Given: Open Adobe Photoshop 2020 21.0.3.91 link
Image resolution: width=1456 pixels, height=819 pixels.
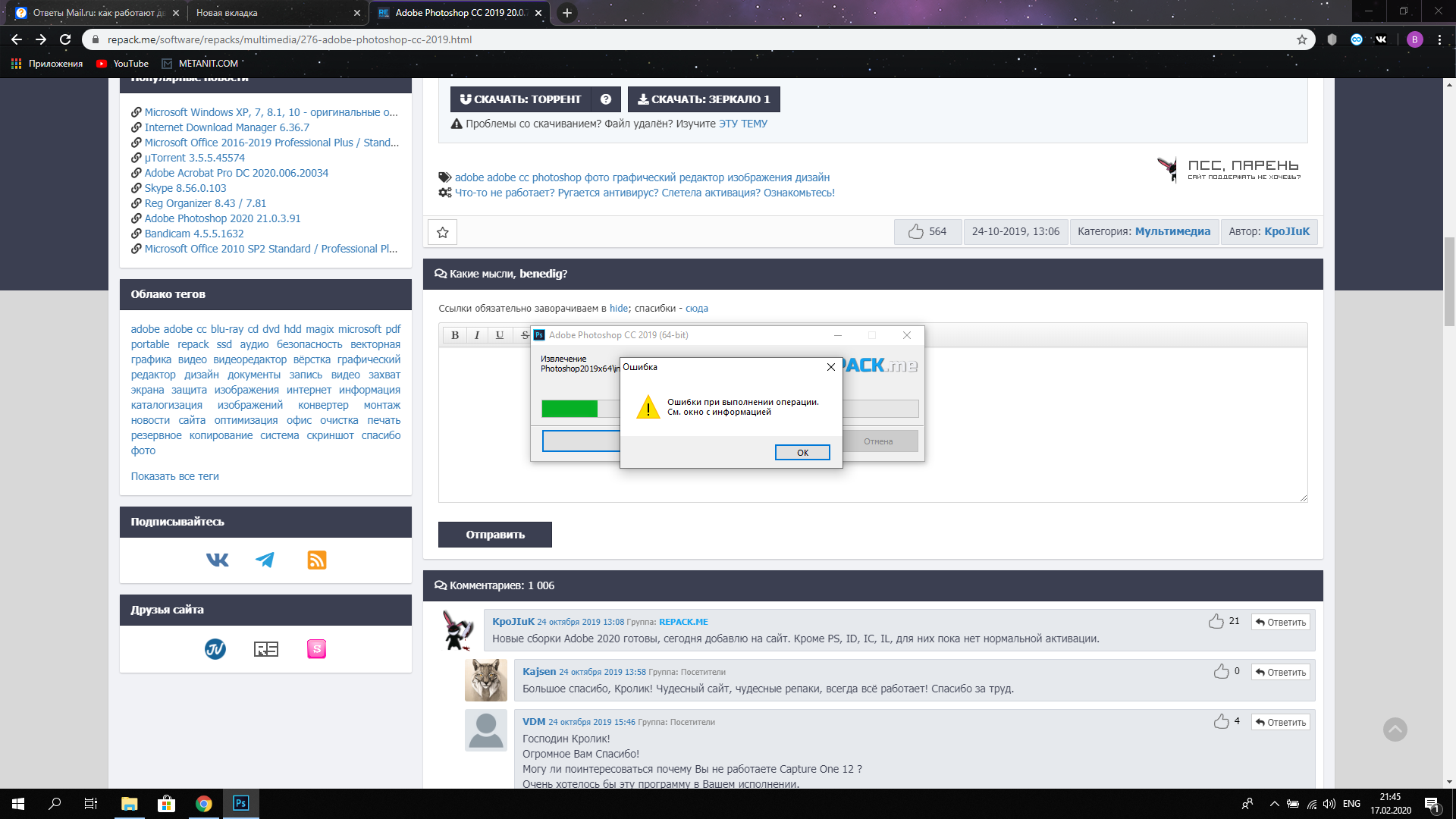Looking at the screenshot, I should click(x=223, y=218).
